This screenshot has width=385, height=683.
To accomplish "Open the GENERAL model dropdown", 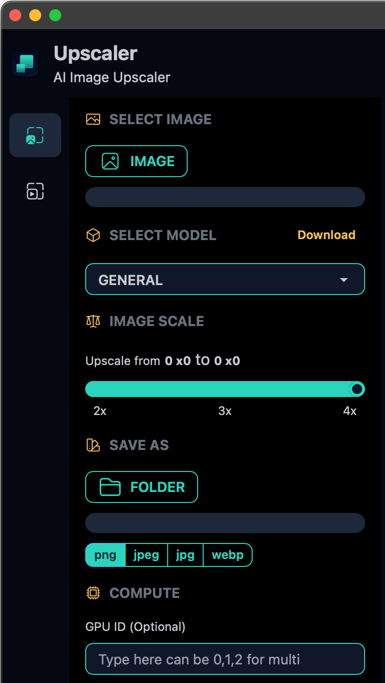I will (225, 280).
